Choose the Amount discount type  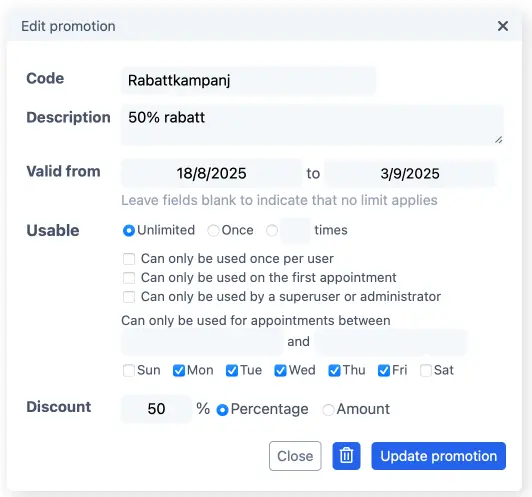328,410
